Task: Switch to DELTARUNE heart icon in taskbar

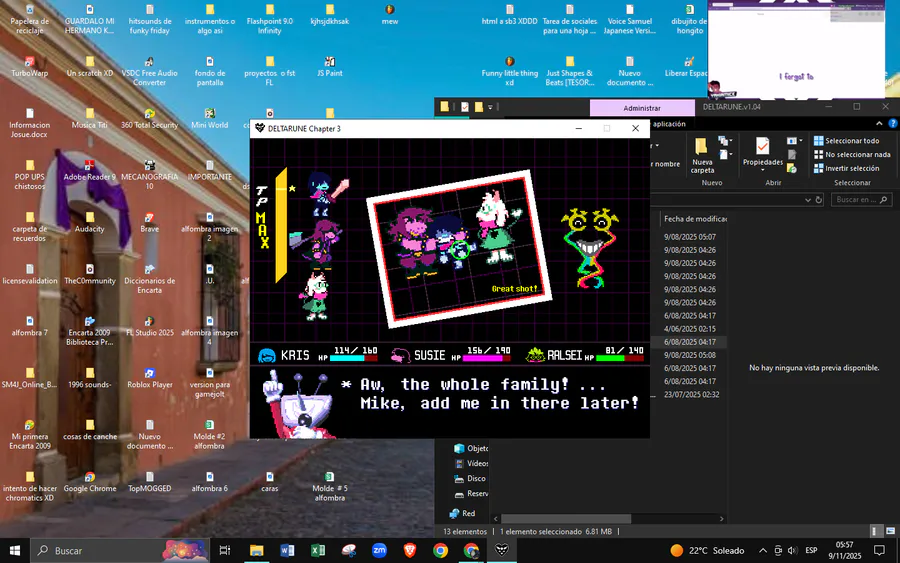Action: pyautogui.click(x=502, y=550)
